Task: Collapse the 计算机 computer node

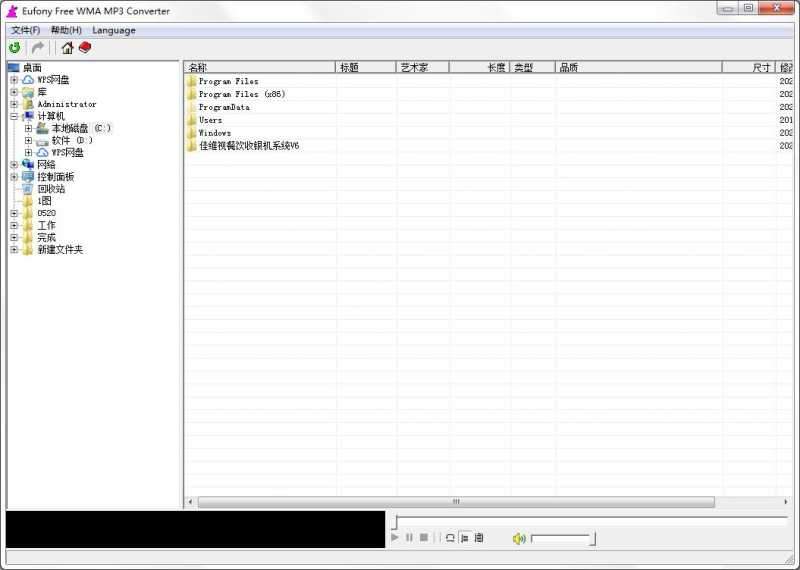Action: pos(14,116)
